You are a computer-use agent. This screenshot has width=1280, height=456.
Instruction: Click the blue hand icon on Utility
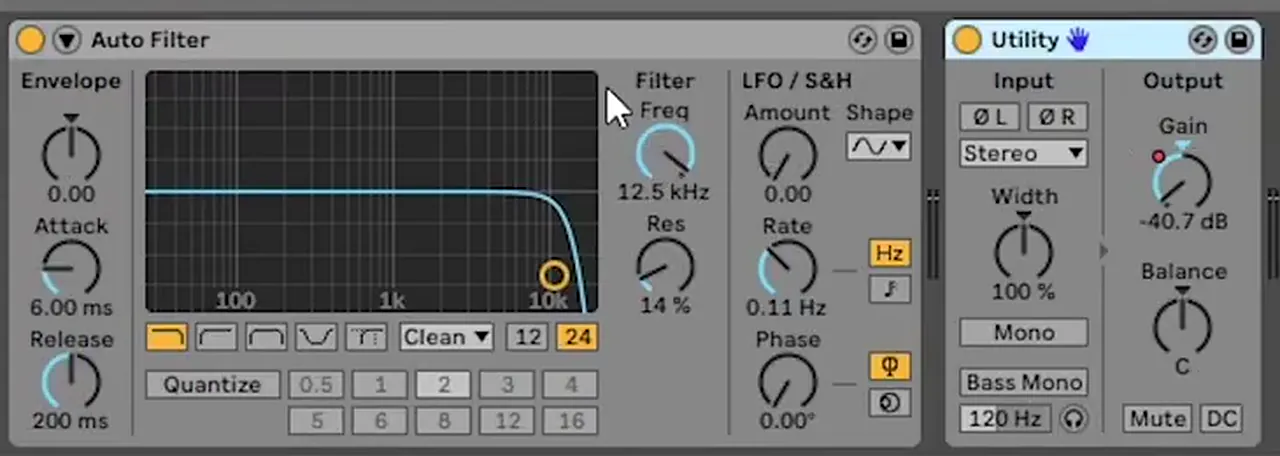tap(1078, 40)
